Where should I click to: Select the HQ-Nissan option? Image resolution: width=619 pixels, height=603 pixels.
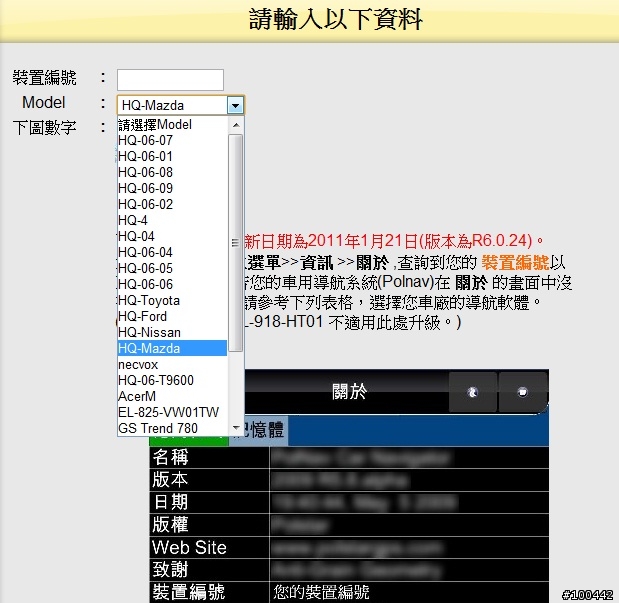click(172, 332)
